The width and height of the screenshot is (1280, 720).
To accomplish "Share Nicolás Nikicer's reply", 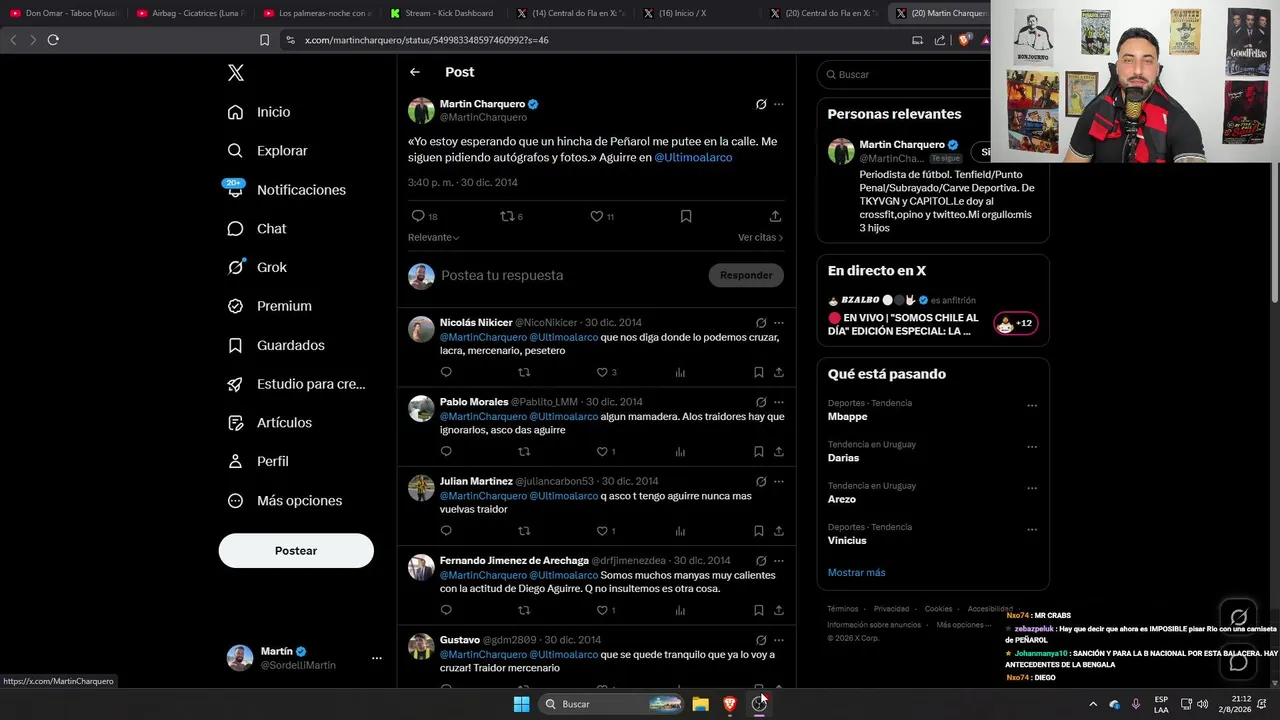I will (779, 372).
